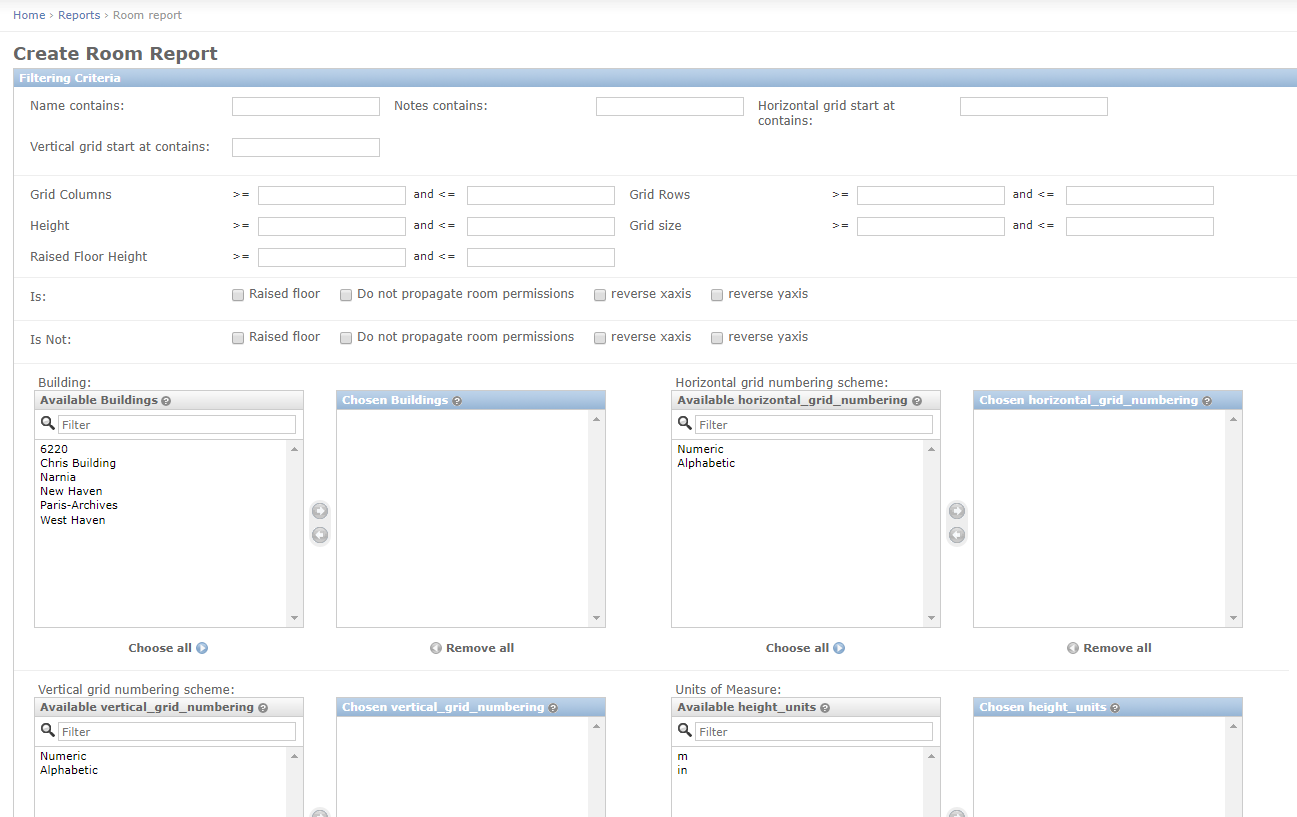Click the Buildings remove-left arrow icon

tap(320, 535)
